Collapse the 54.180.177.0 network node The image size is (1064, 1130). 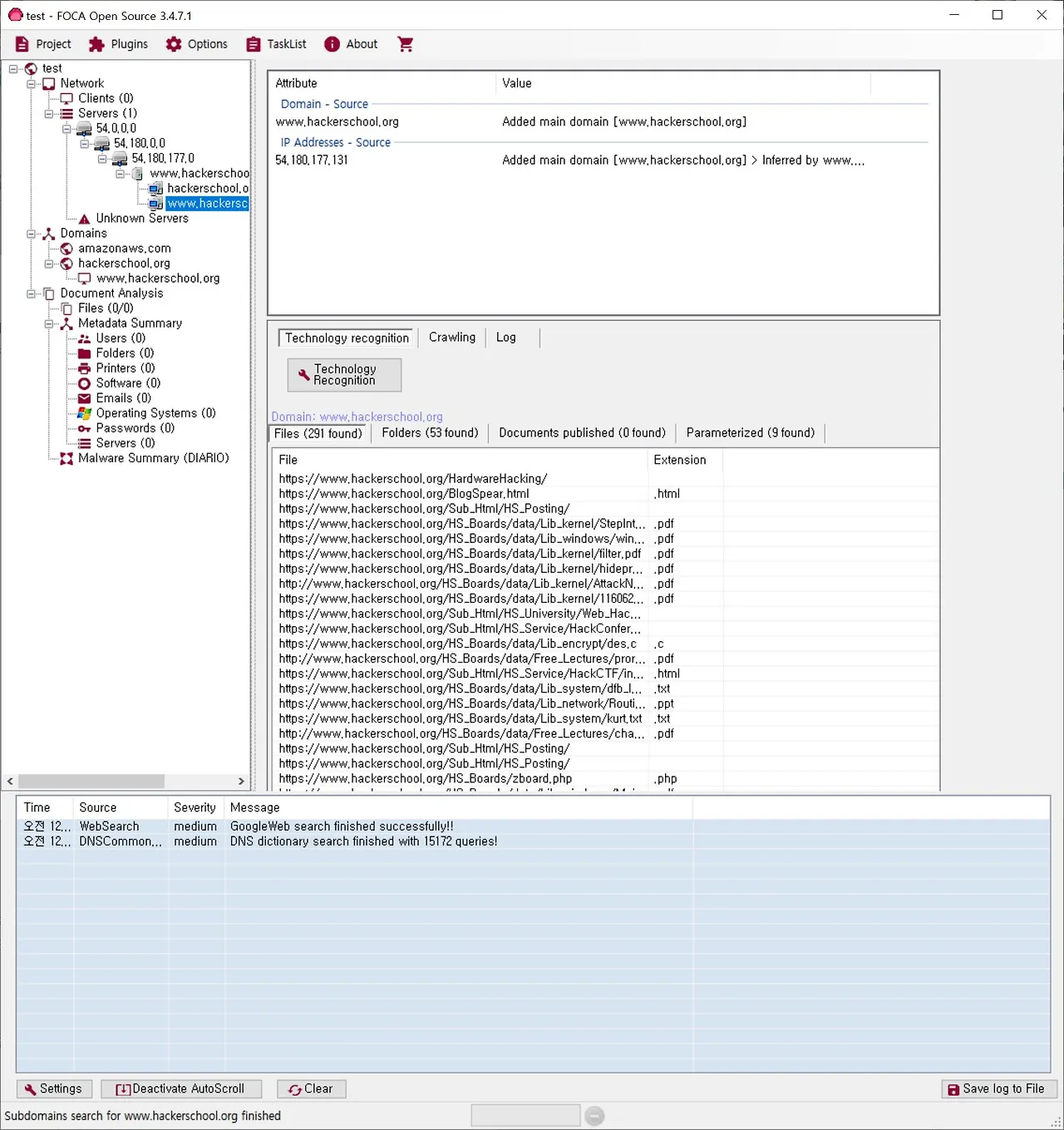tap(102, 159)
